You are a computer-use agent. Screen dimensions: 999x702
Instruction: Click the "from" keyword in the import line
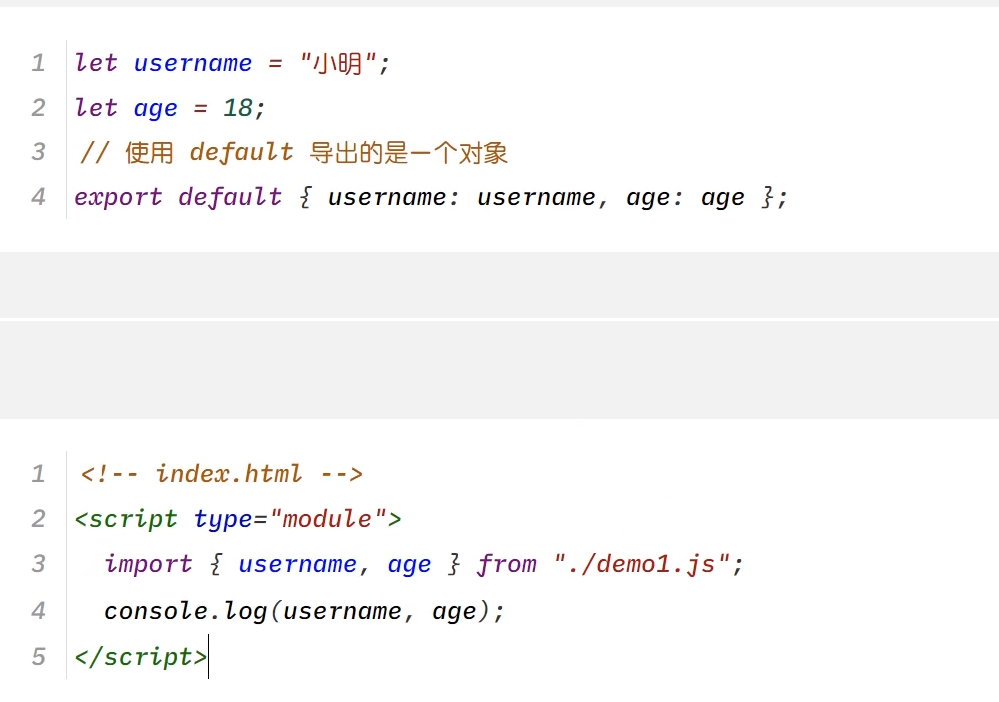(507, 564)
